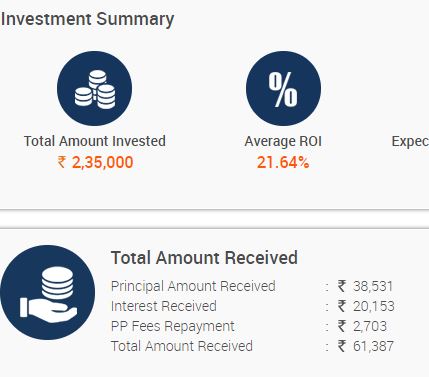Click the Total Amount Received heading

pyautogui.click(x=204, y=258)
